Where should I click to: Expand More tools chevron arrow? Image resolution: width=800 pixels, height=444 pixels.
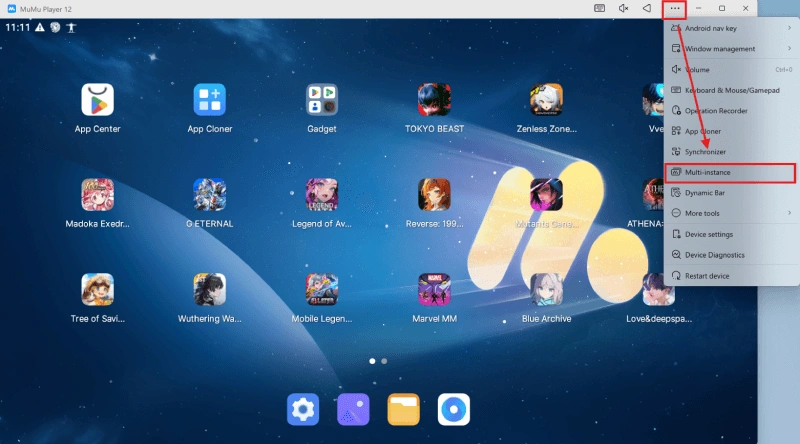[x=789, y=213]
